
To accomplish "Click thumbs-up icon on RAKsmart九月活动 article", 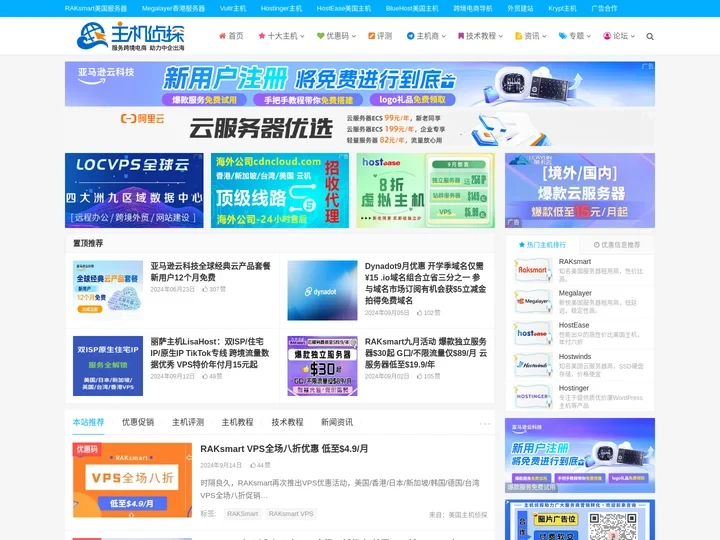I will (419, 376).
